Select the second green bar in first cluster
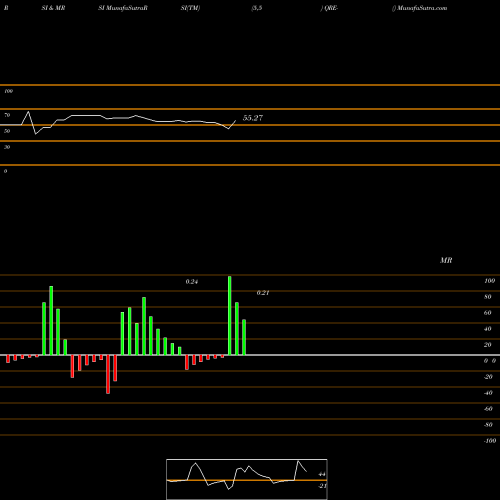 click(51, 320)
